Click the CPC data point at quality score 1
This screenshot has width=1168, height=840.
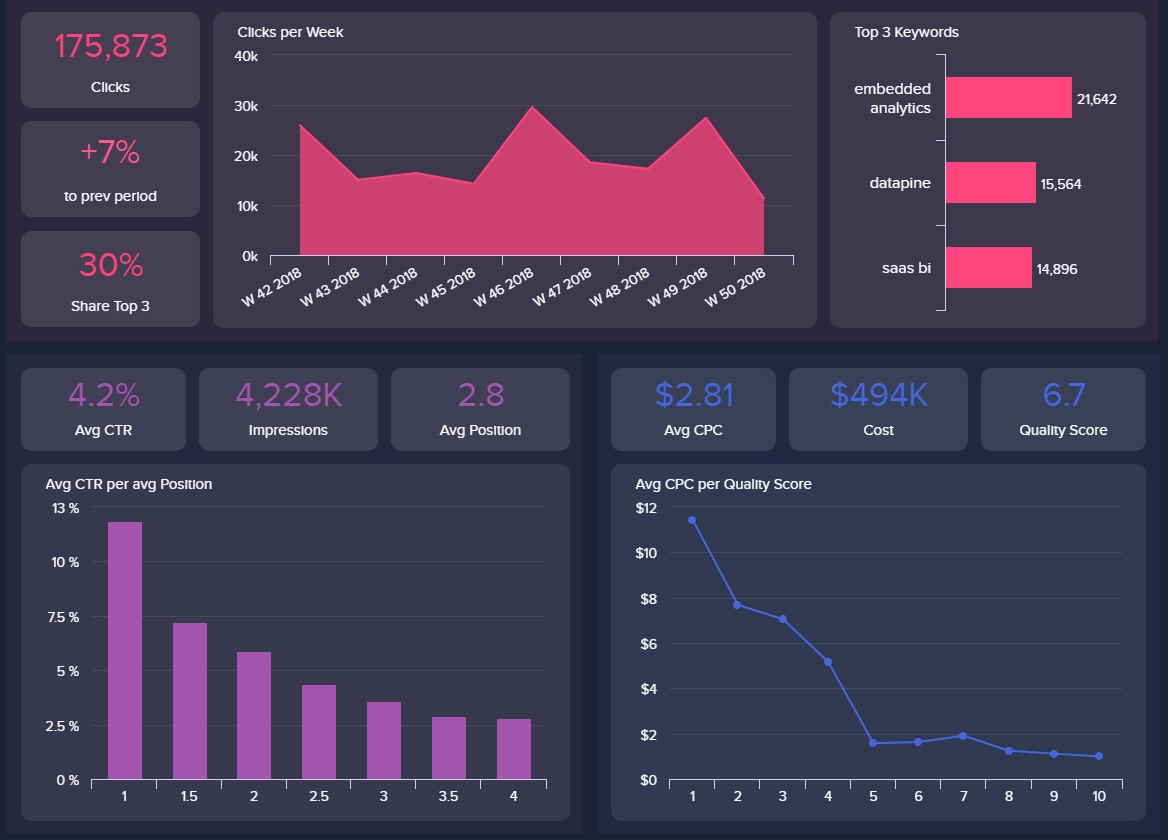[692, 520]
